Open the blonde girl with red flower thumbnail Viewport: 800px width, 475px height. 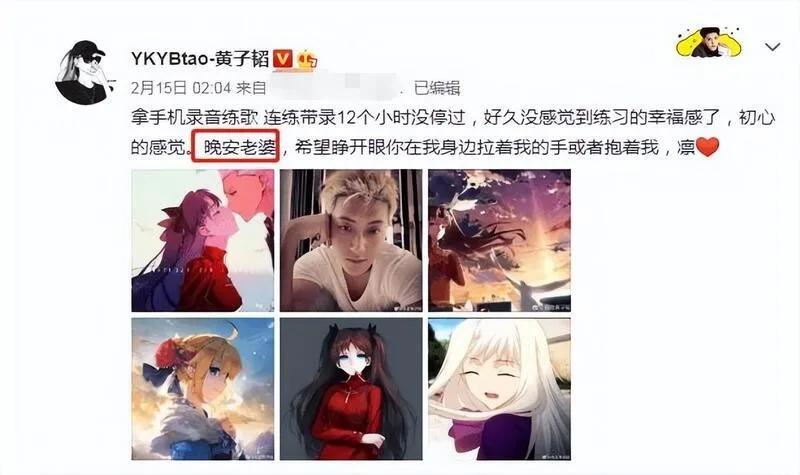point(203,389)
